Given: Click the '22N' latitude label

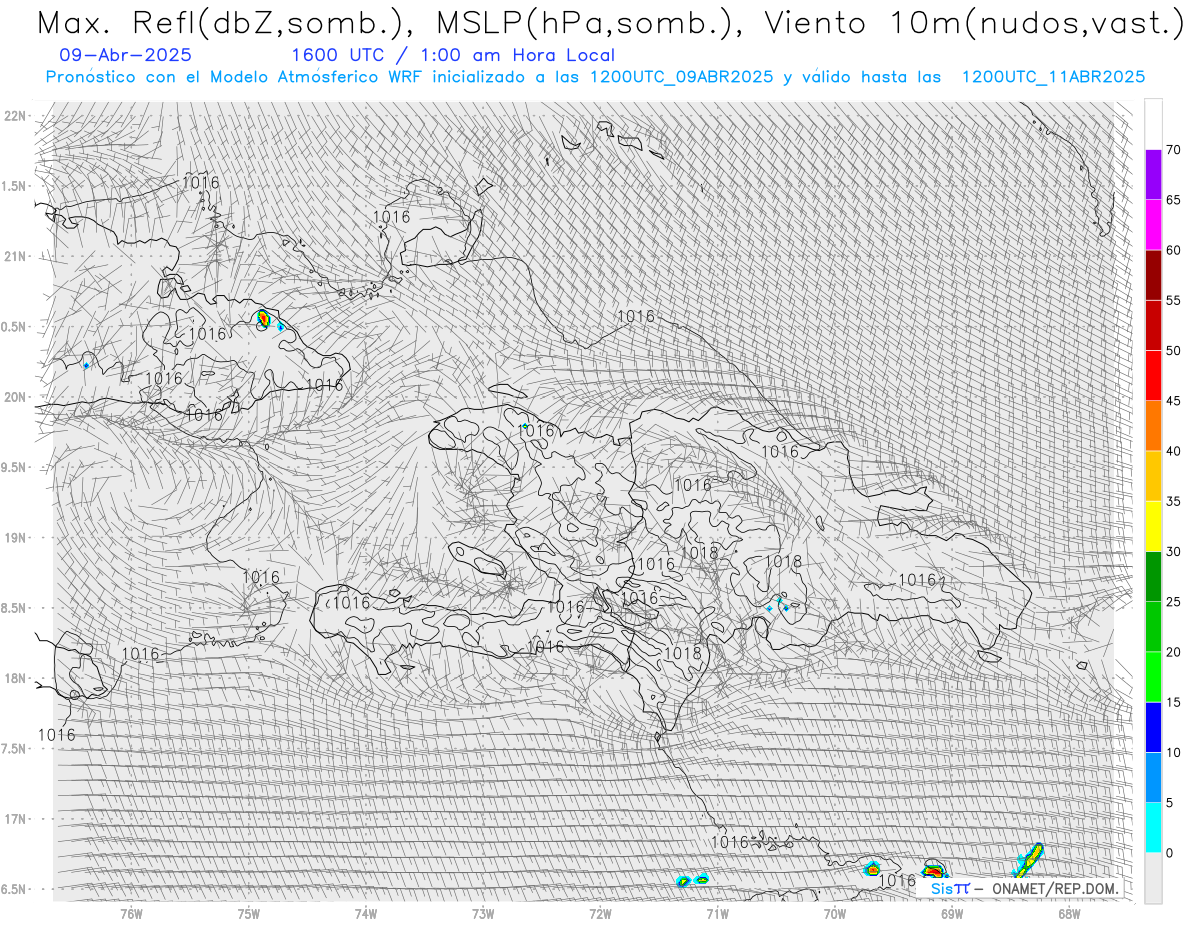Looking at the screenshot, I should 17,116.
